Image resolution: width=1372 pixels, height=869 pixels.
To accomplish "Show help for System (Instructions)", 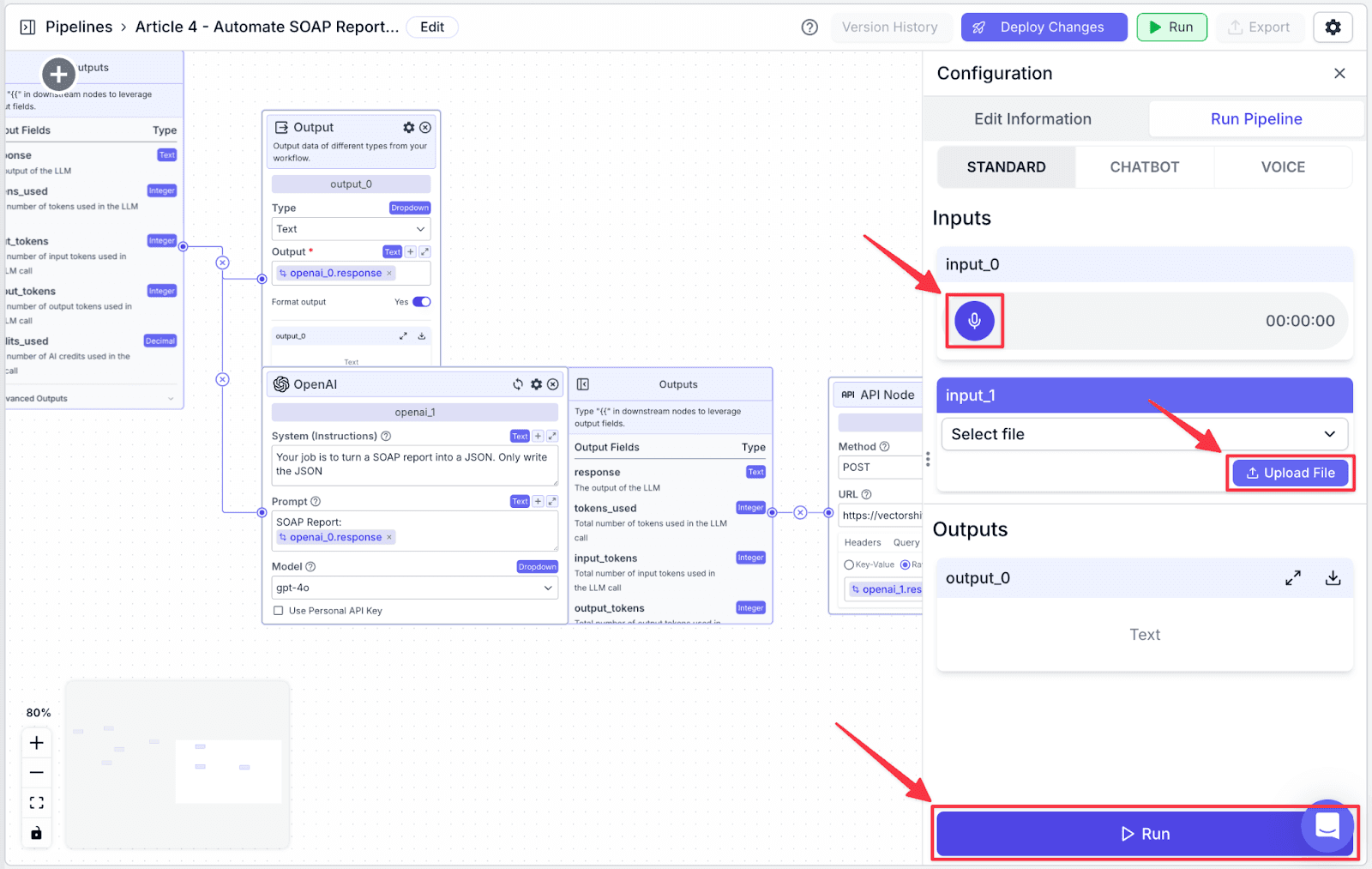I will pyautogui.click(x=386, y=436).
